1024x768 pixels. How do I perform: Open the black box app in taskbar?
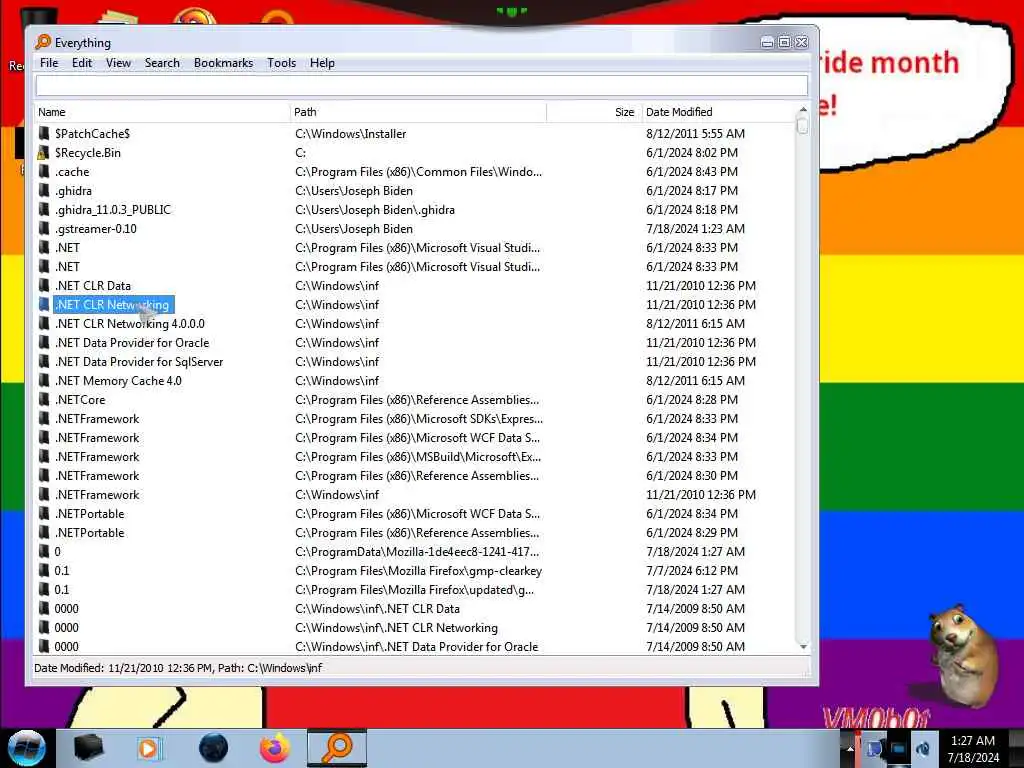pyautogui.click(x=88, y=748)
